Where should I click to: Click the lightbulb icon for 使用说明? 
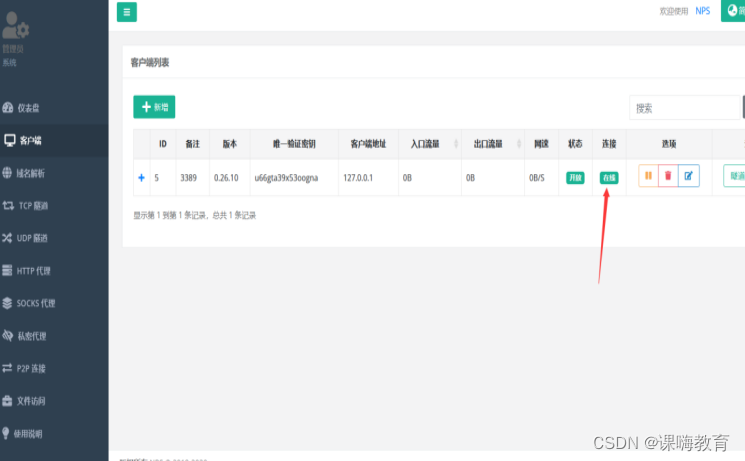point(6,432)
